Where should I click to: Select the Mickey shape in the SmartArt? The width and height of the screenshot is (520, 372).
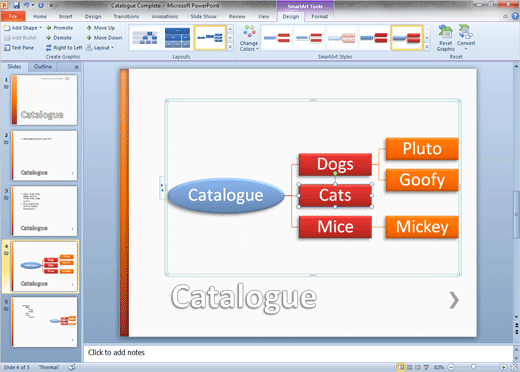(x=422, y=227)
